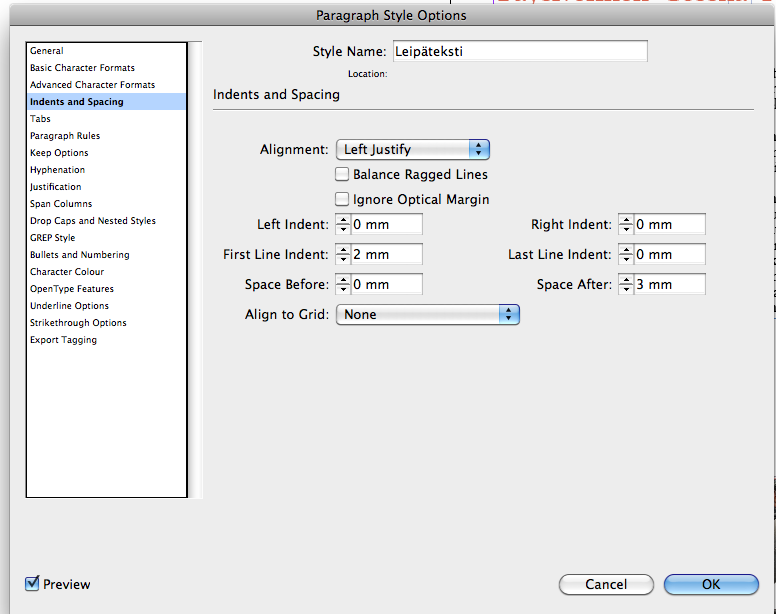Click into the First Line Indent value field
Viewport: 776px width, 614px height.
tap(385, 255)
